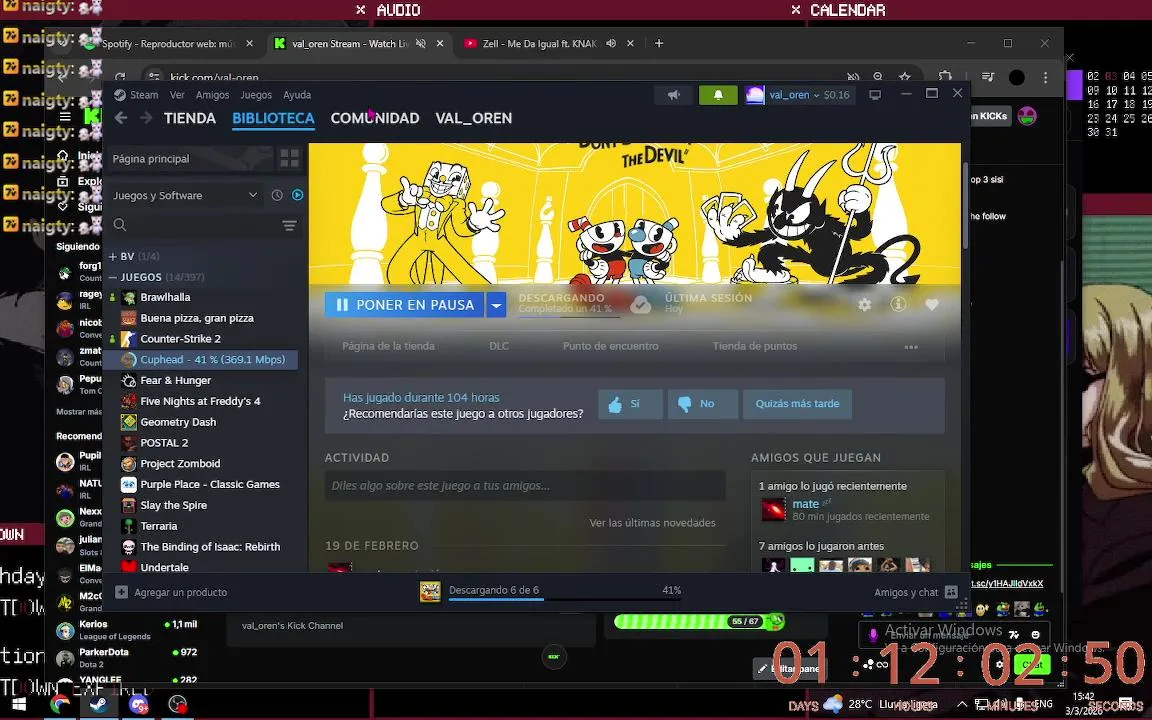
Task: Open the BIBLIOTECA tab
Action: coord(273,118)
